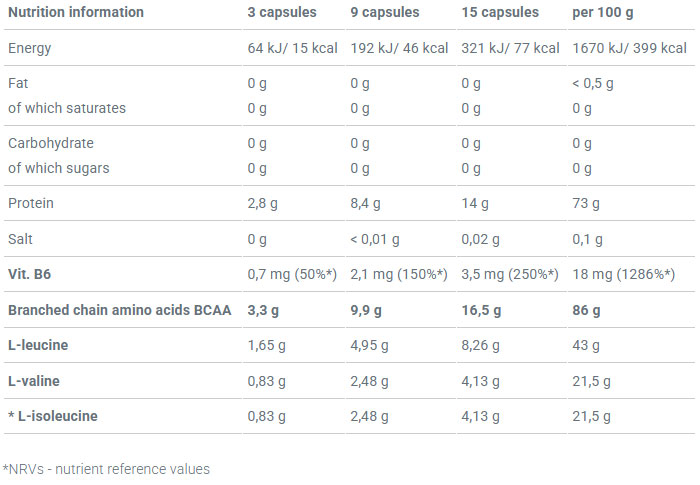The height and width of the screenshot is (485, 700).
Task: Click the "< 0,5 g" fat value
Action: click(593, 83)
